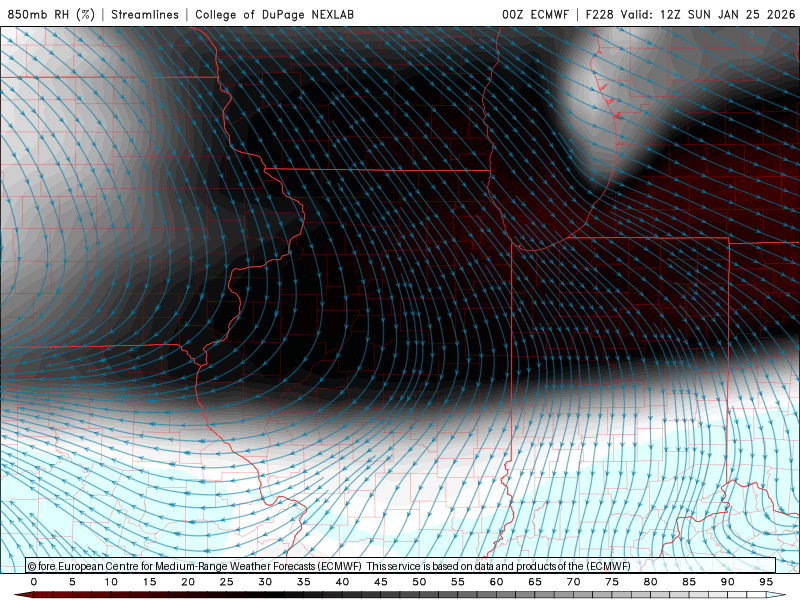800x600 pixels.
Task: Click the "70" colorbar scale label
Action: tap(573, 582)
